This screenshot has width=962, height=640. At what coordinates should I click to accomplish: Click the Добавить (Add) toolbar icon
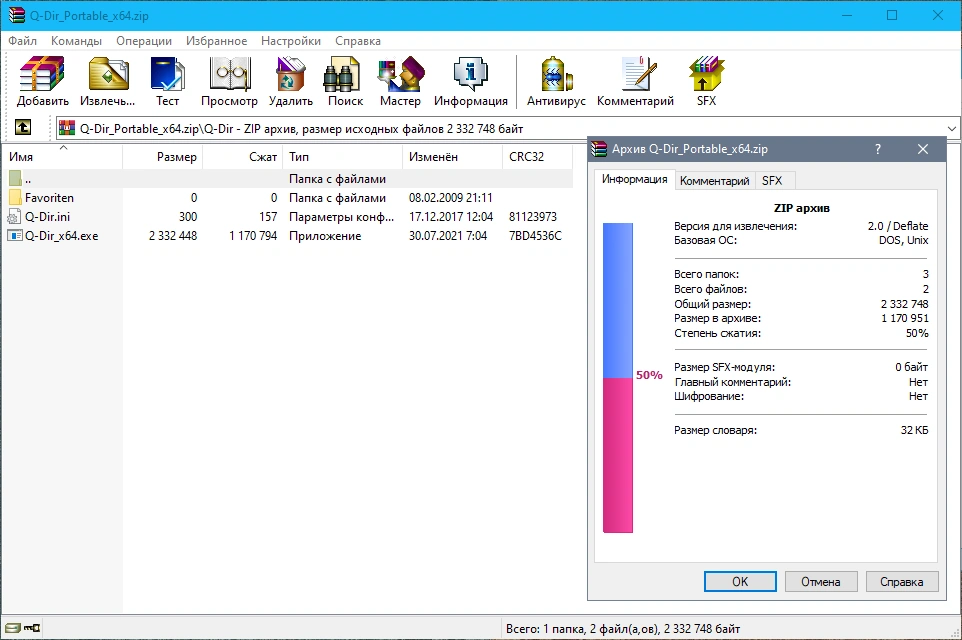click(x=42, y=82)
